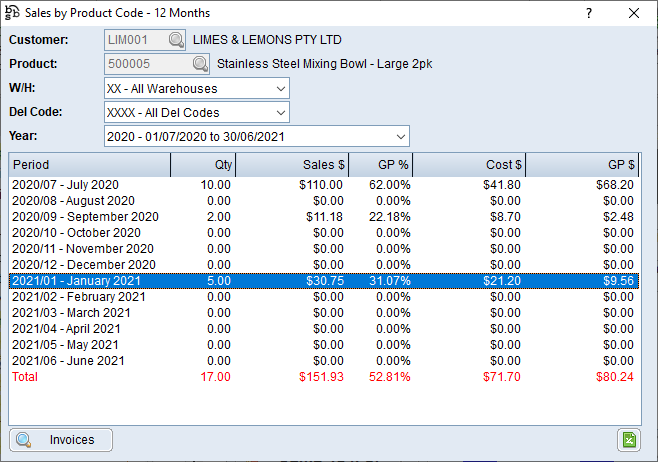Click the Customer lookup magnifier icon
658x462 pixels.
(x=176, y=40)
